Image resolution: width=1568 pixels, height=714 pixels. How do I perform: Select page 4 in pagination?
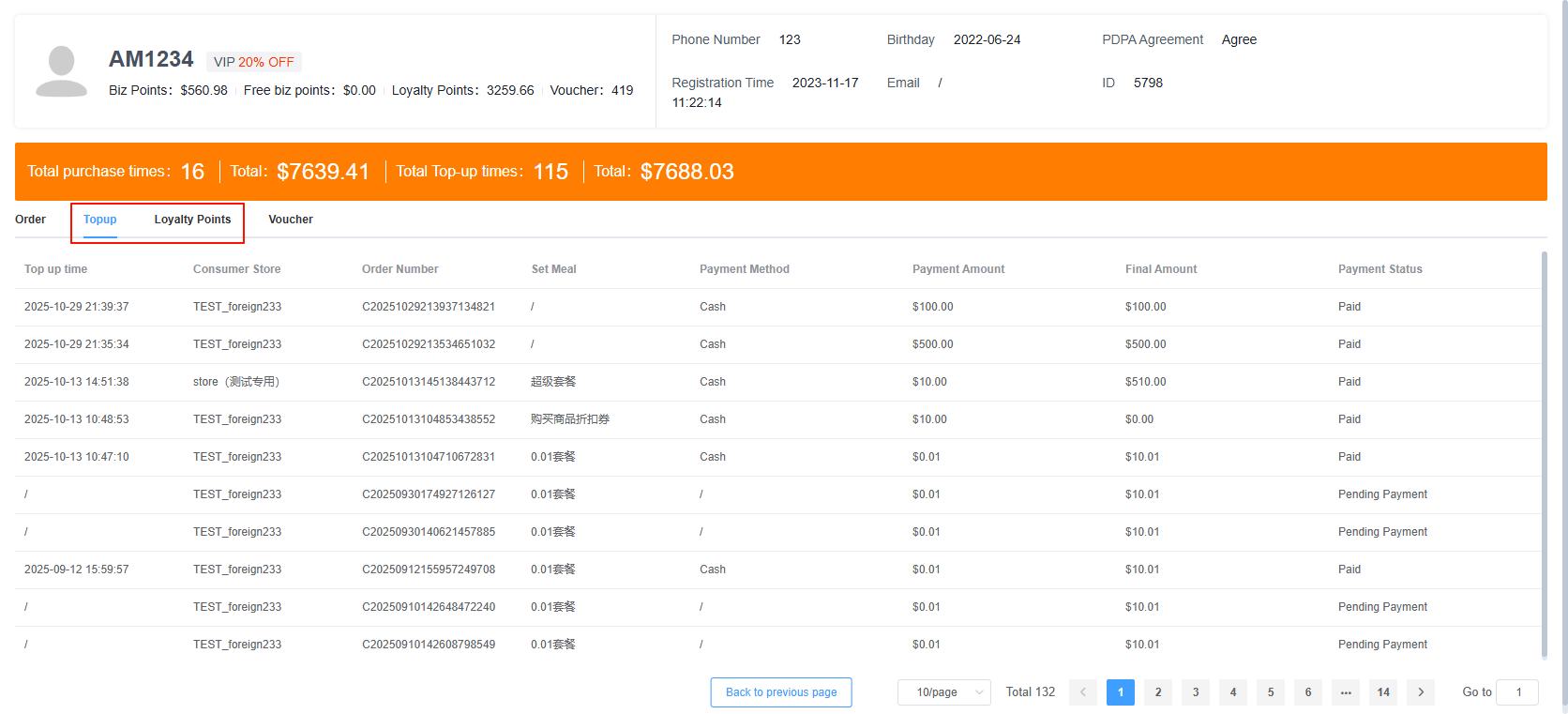tap(1233, 692)
